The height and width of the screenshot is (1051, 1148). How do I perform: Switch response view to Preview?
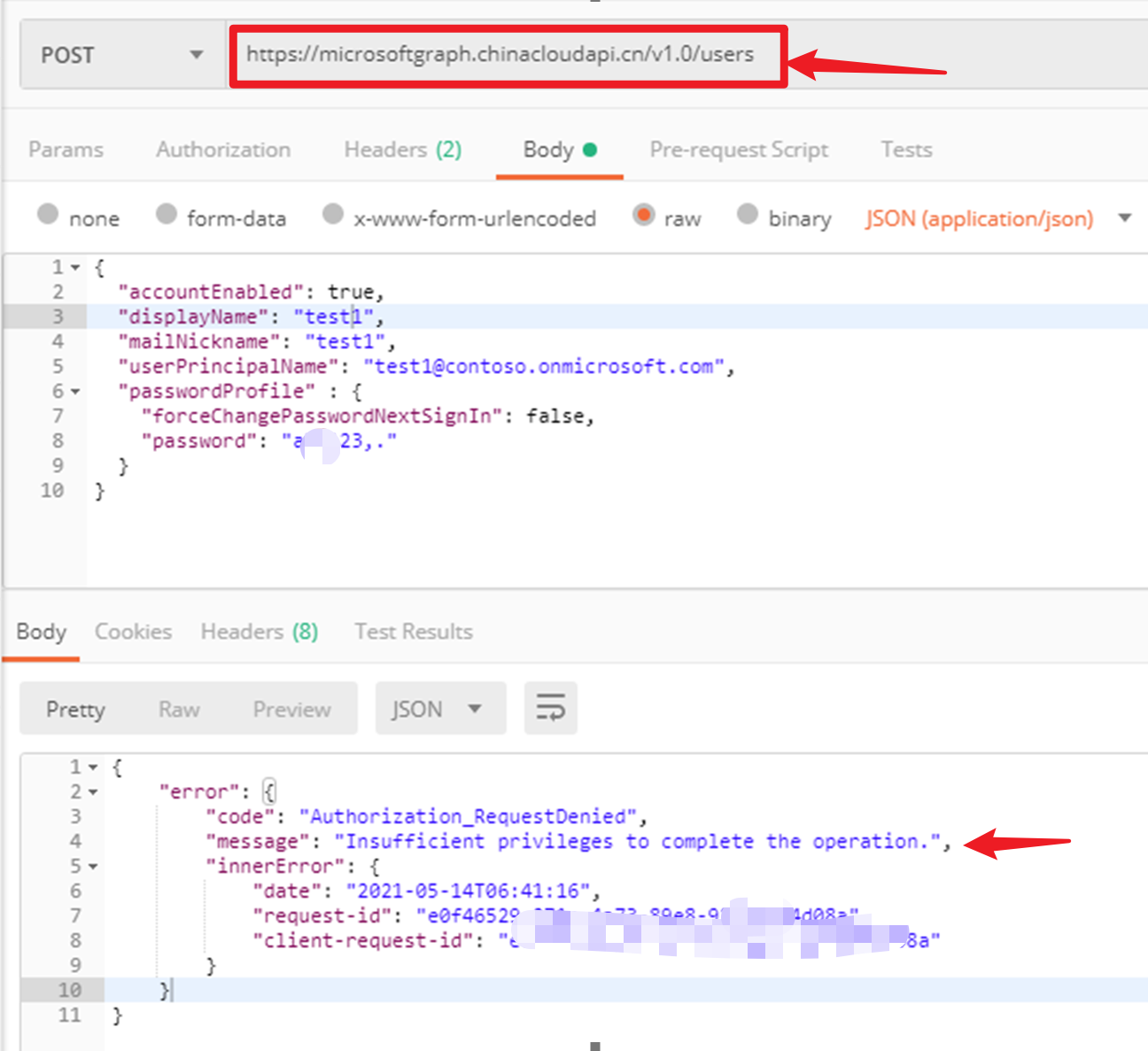point(291,709)
